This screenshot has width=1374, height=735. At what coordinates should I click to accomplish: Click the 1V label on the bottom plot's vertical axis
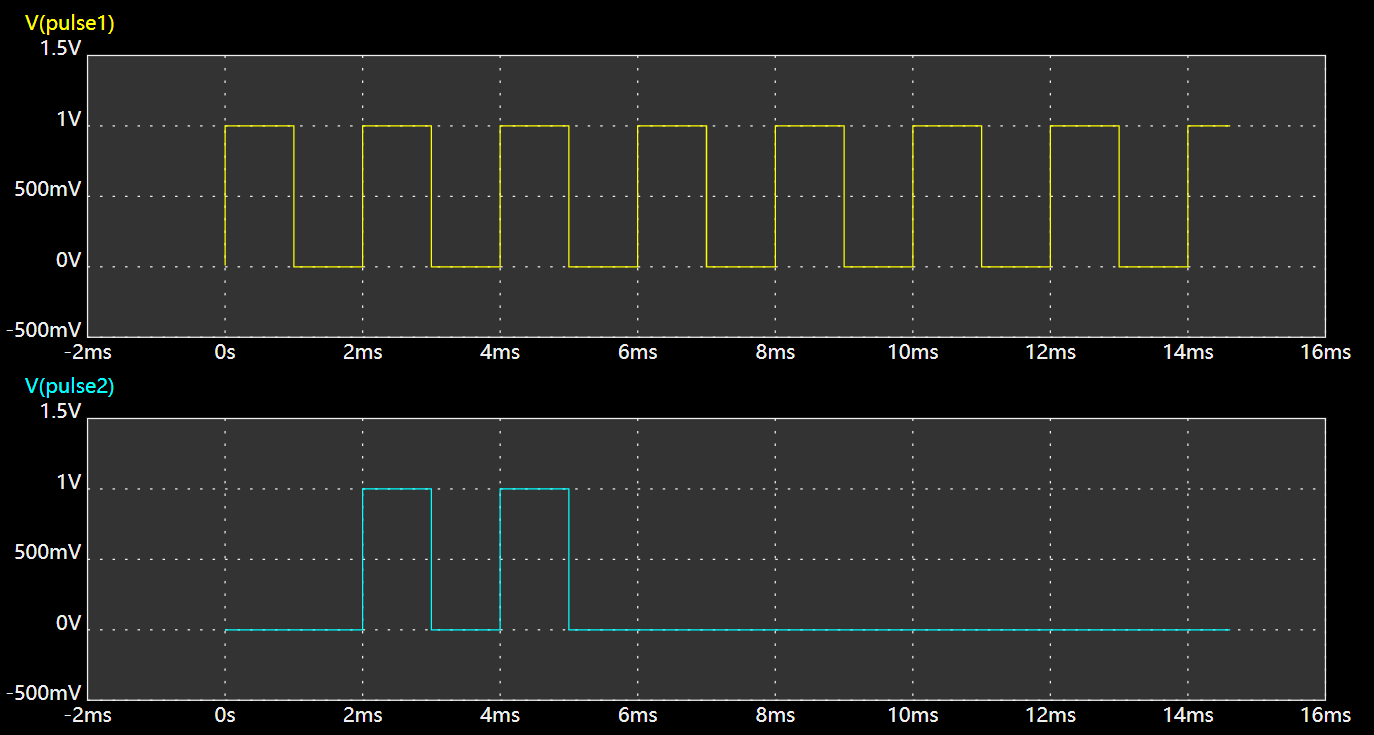coord(68,482)
